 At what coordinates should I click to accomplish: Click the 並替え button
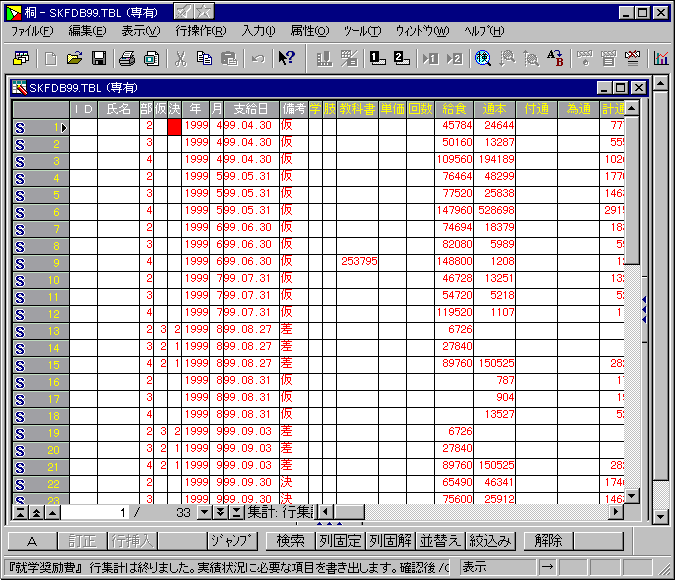click(x=440, y=541)
